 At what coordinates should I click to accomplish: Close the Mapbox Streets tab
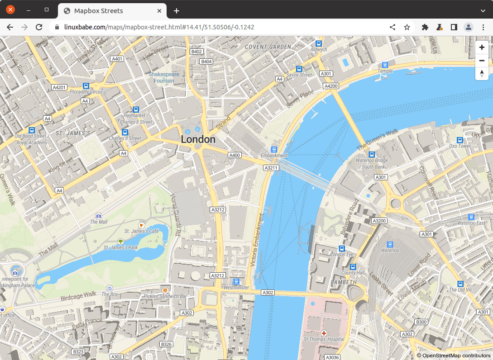[159, 11]
